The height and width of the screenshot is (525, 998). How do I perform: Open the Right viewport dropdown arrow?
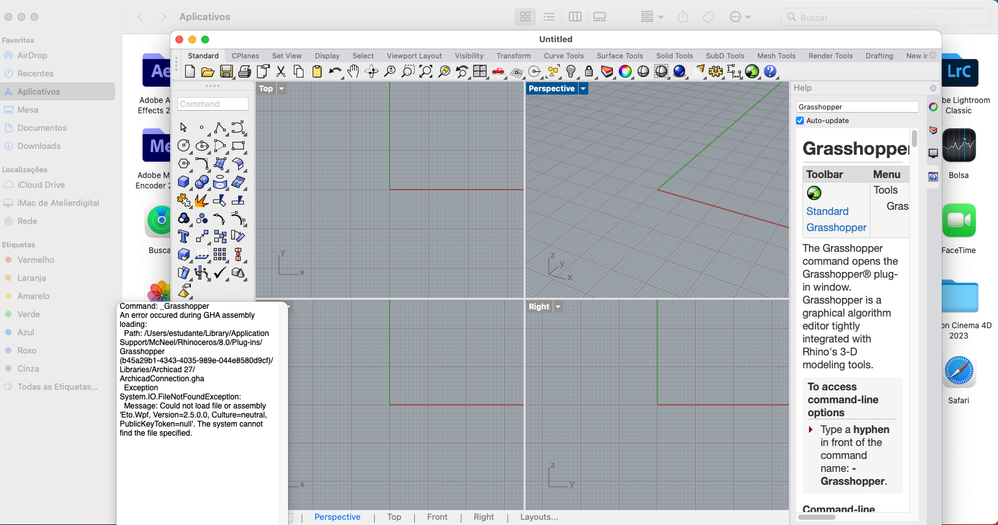(558, 307)
